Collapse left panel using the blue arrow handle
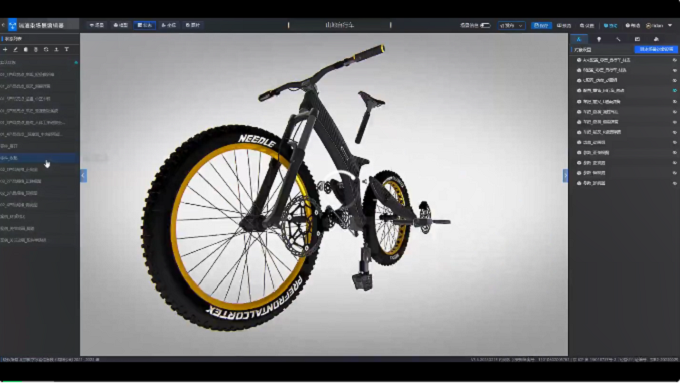This screenshot has height=383, width=680. pos(83,175)
